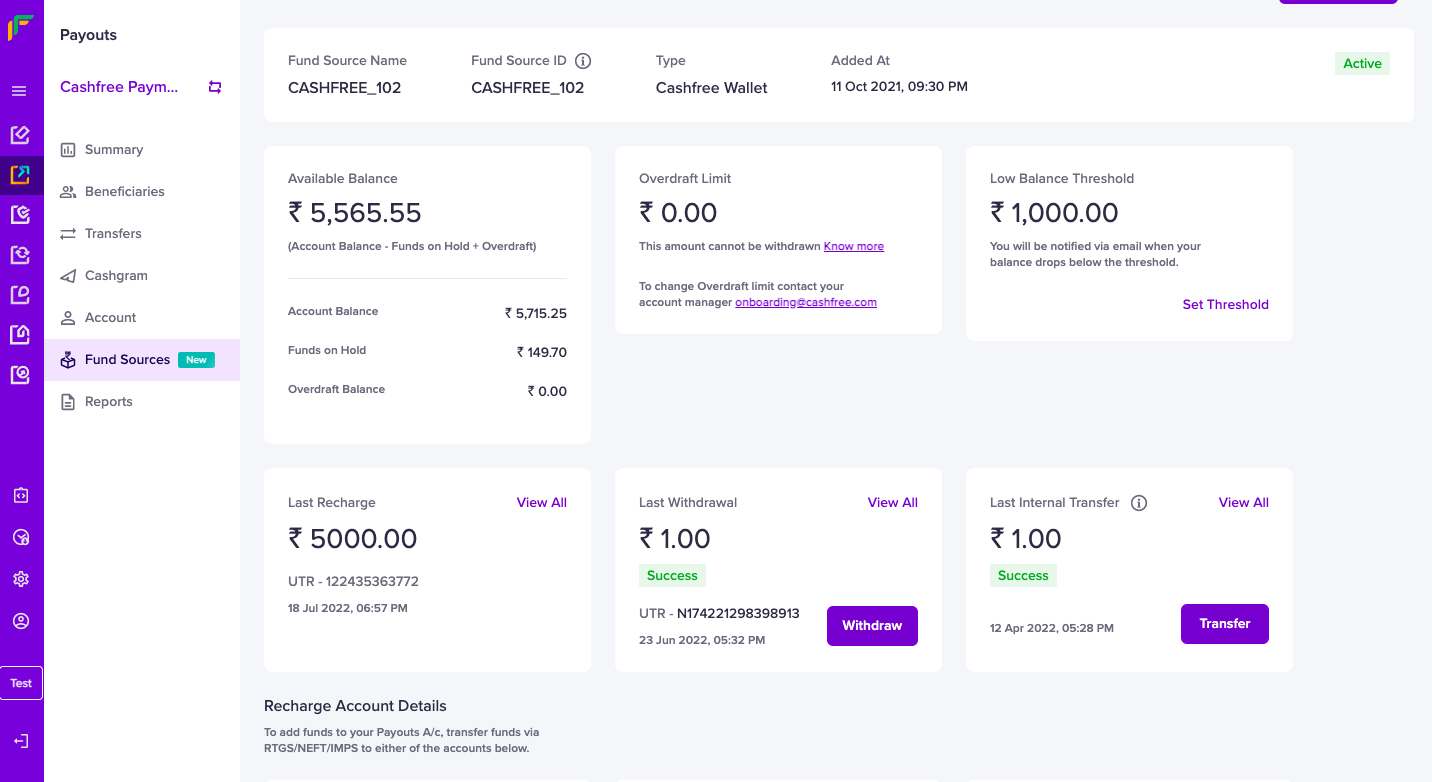The image size is (1432, 782).
Task: Click View All in Last Recharge
Action: pyautogui.click(x=541, y=503)
